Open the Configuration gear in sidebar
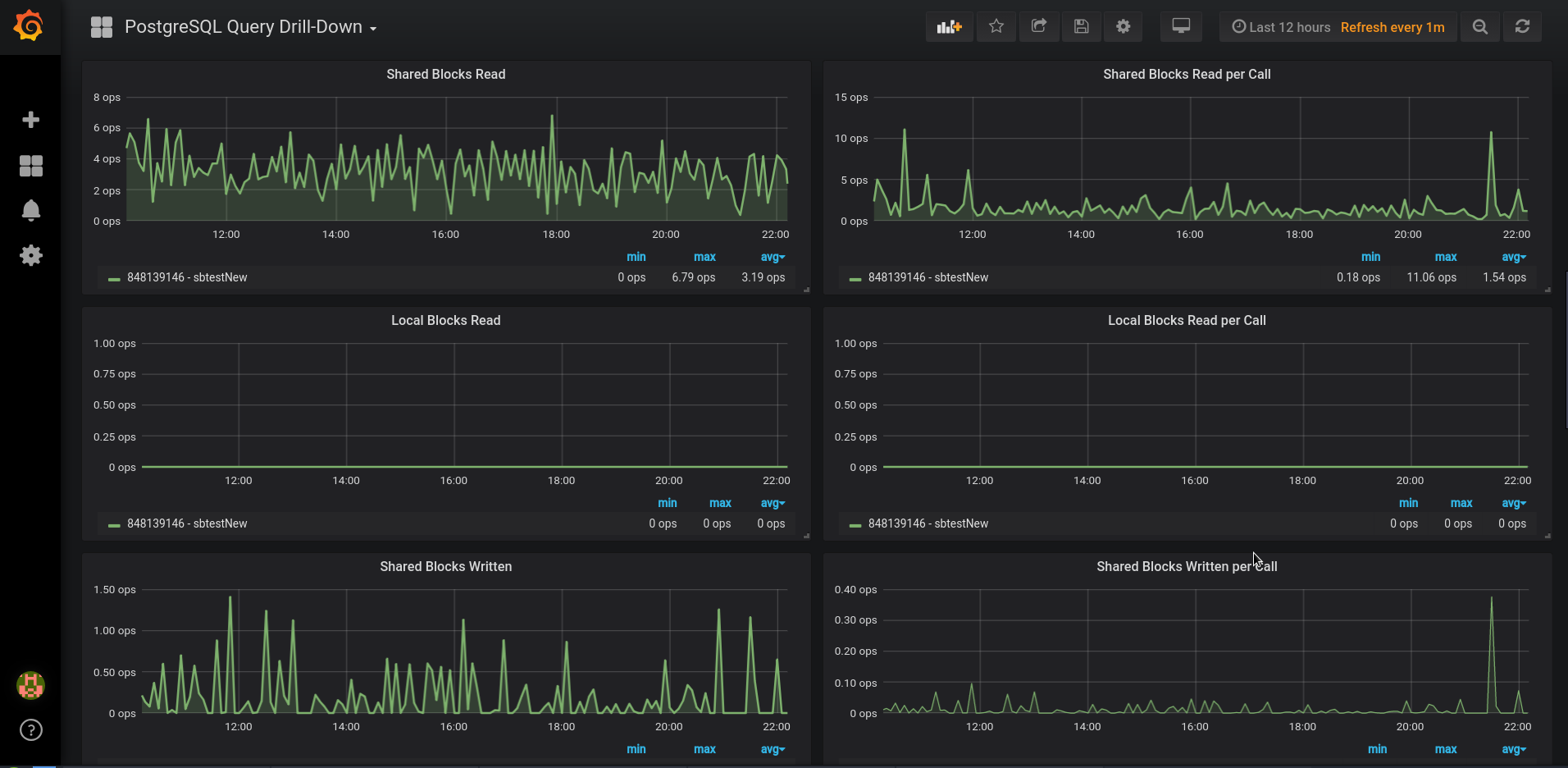 click(x=31, y=256)
